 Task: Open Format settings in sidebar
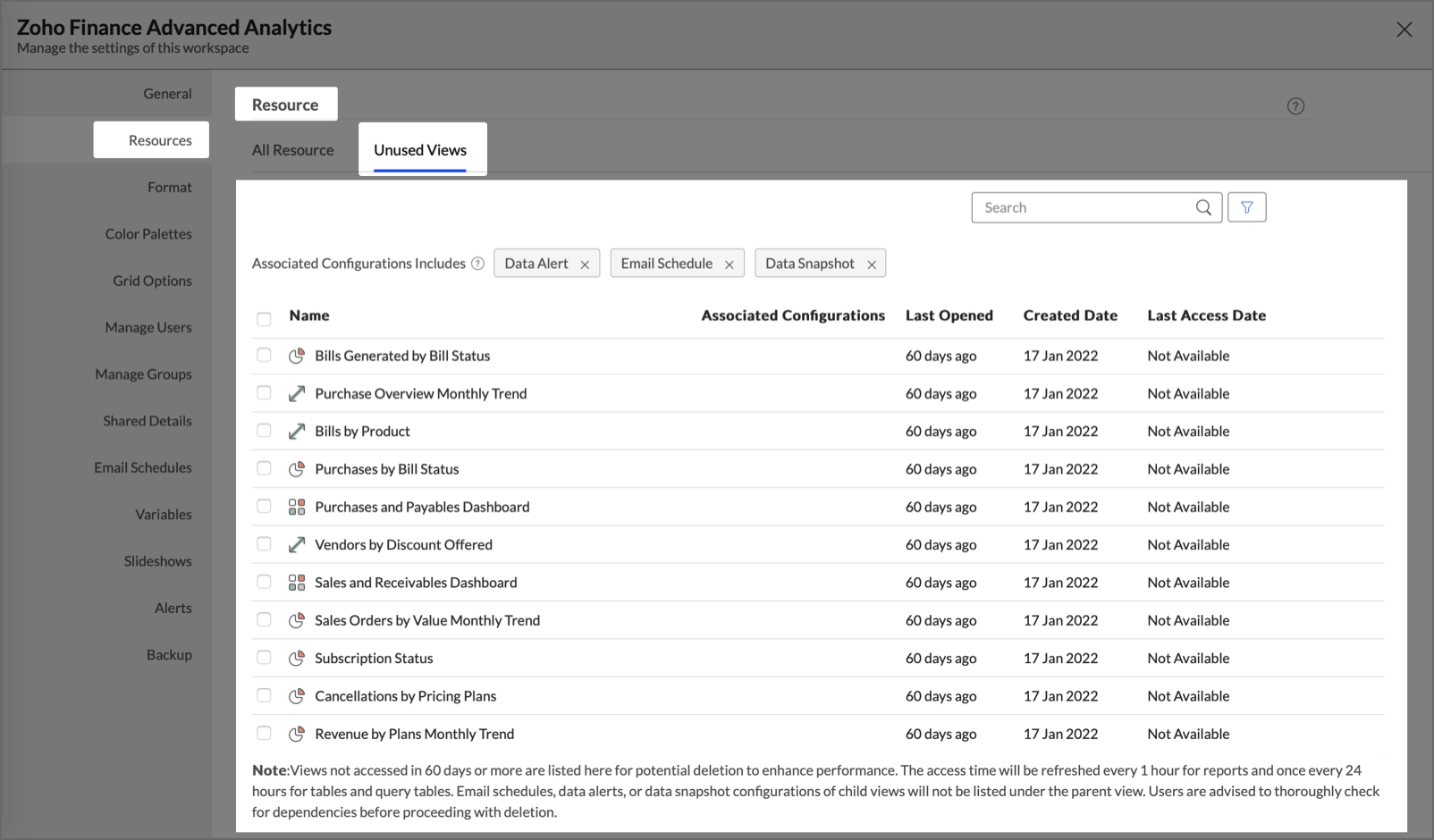[170, 188]
